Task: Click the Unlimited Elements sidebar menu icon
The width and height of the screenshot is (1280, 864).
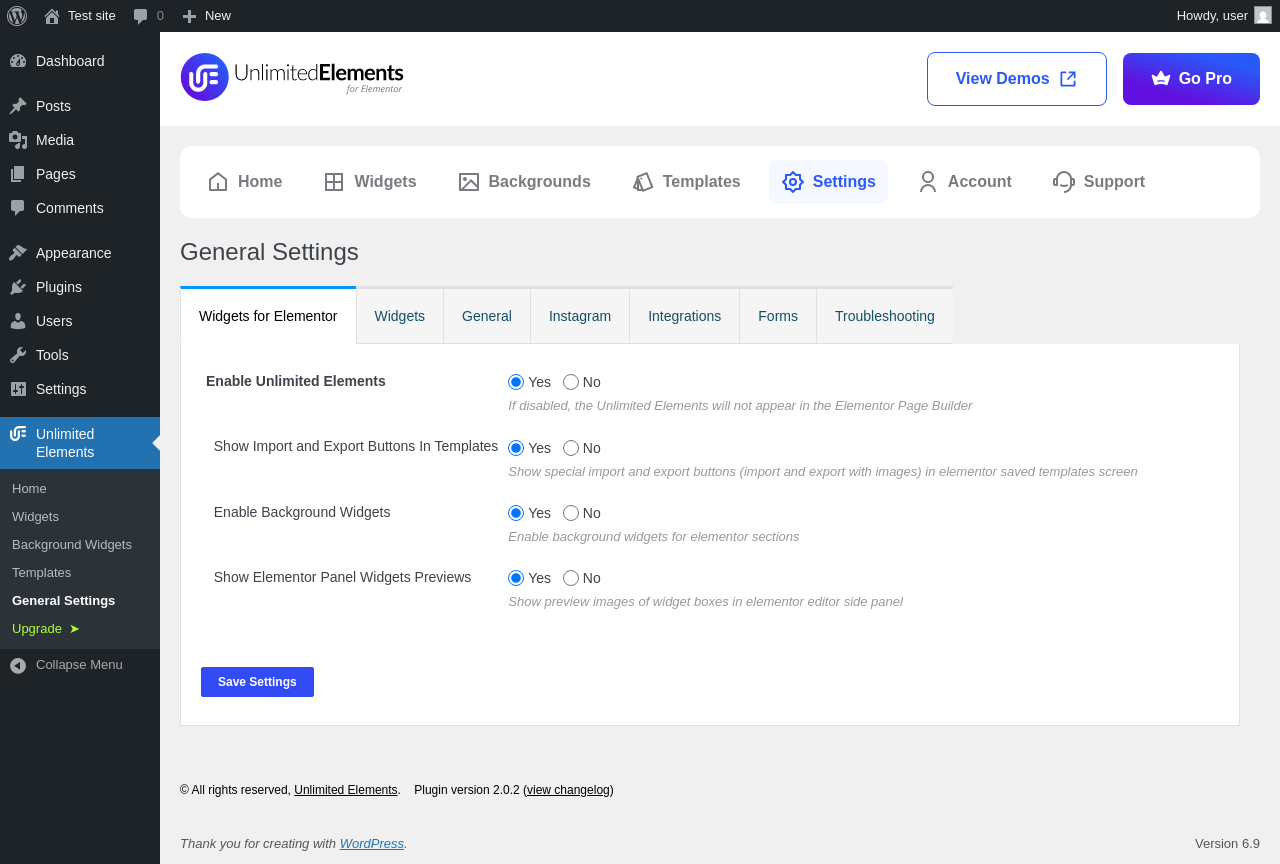Action: 18,434
